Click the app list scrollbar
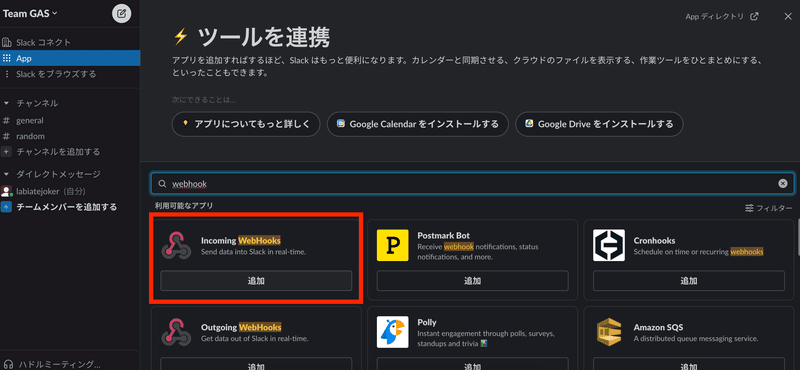This screenshot has width=800, height=370. [x=798, y=237]
